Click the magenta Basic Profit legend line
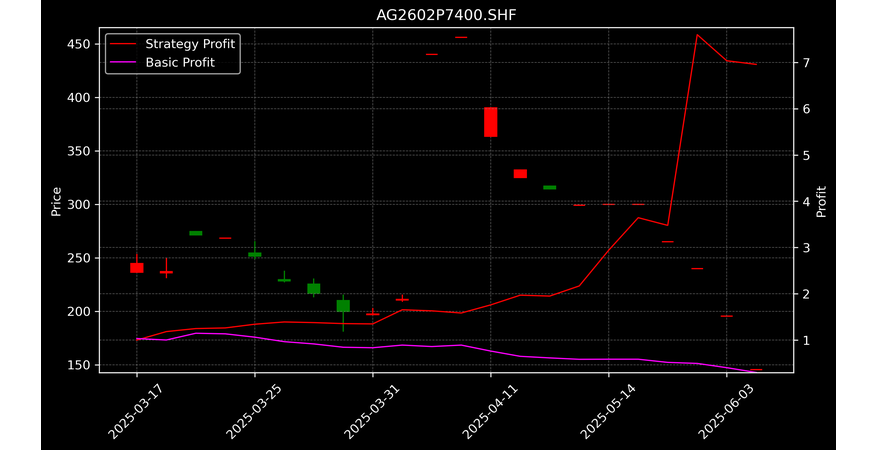 coord(123,62)
